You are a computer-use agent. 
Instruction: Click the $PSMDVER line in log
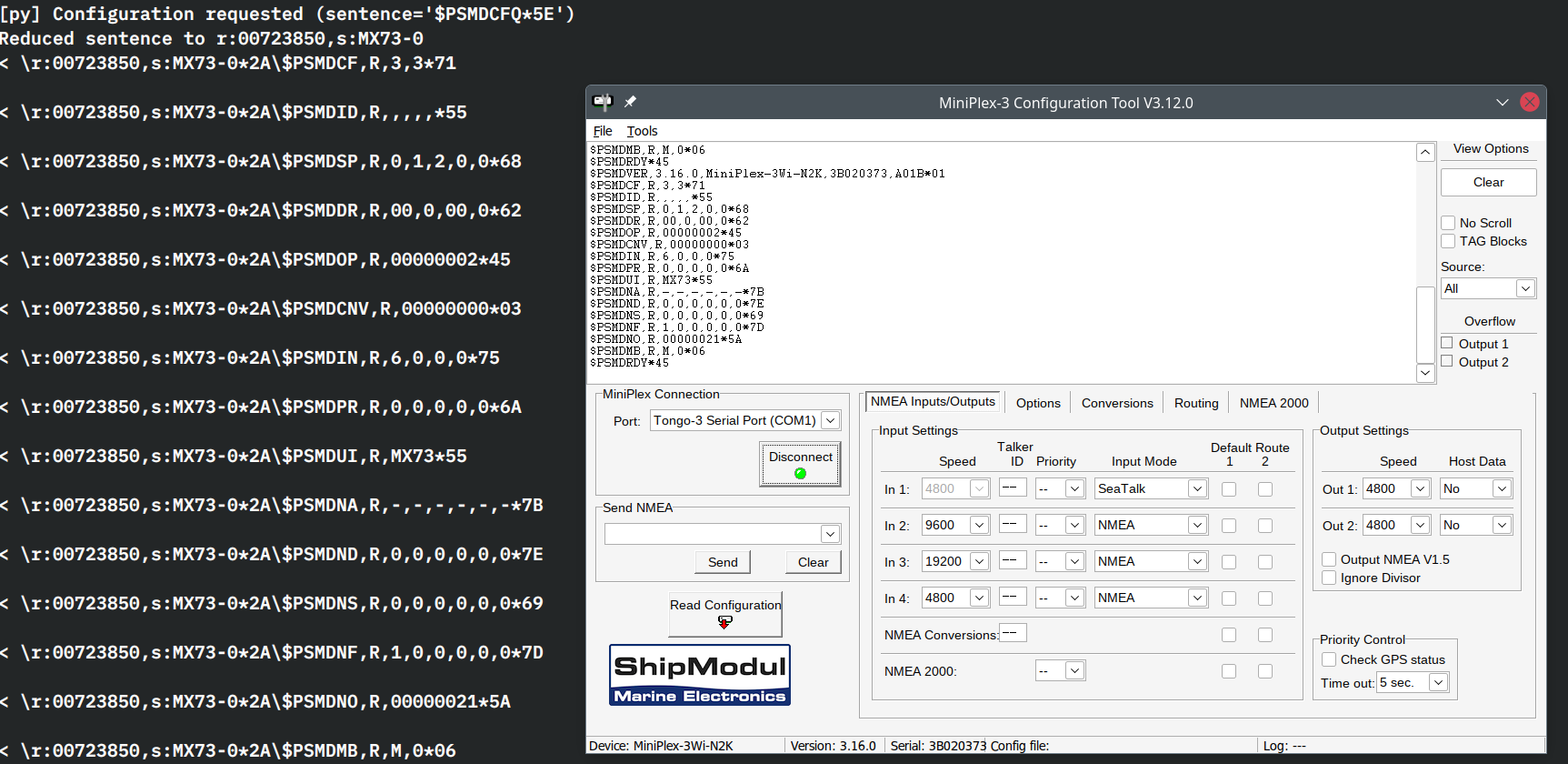[767, 173]
